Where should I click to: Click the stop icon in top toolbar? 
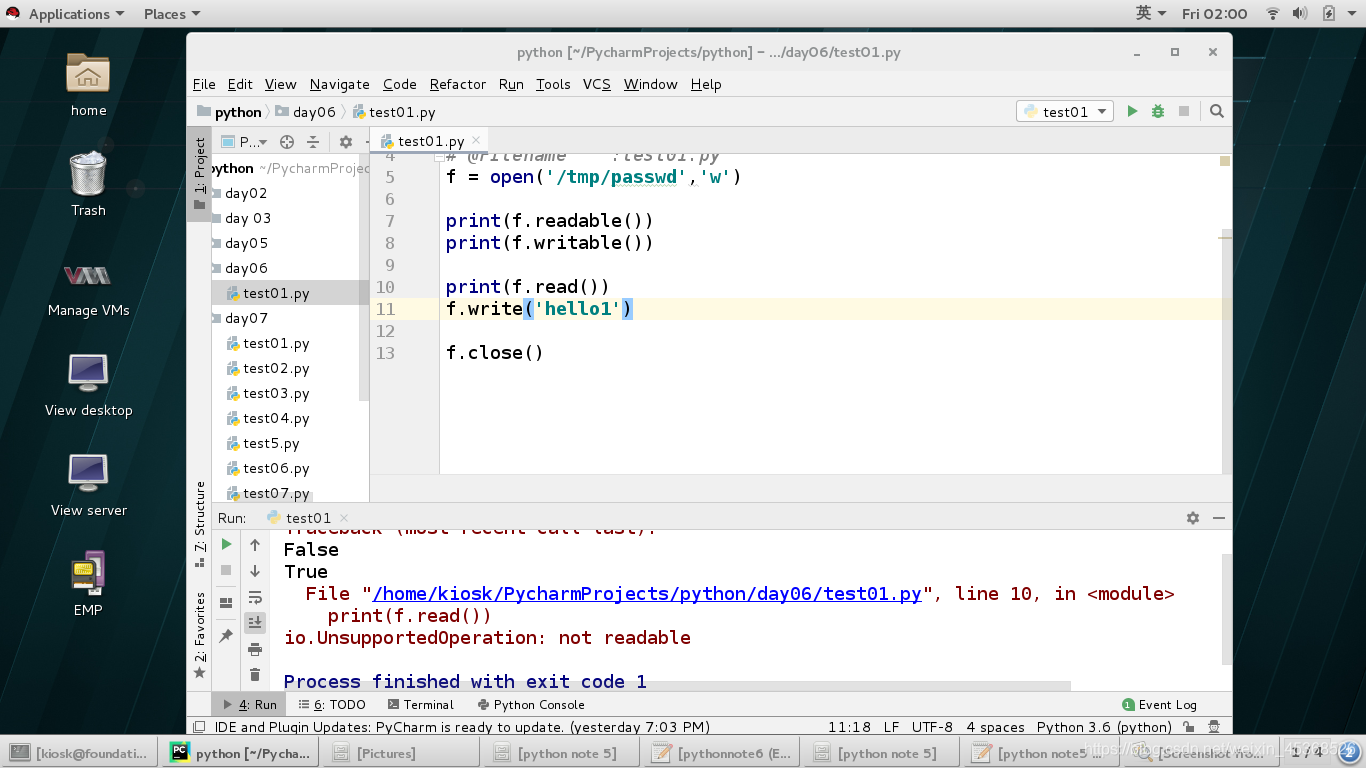[x=1184, y=112]
